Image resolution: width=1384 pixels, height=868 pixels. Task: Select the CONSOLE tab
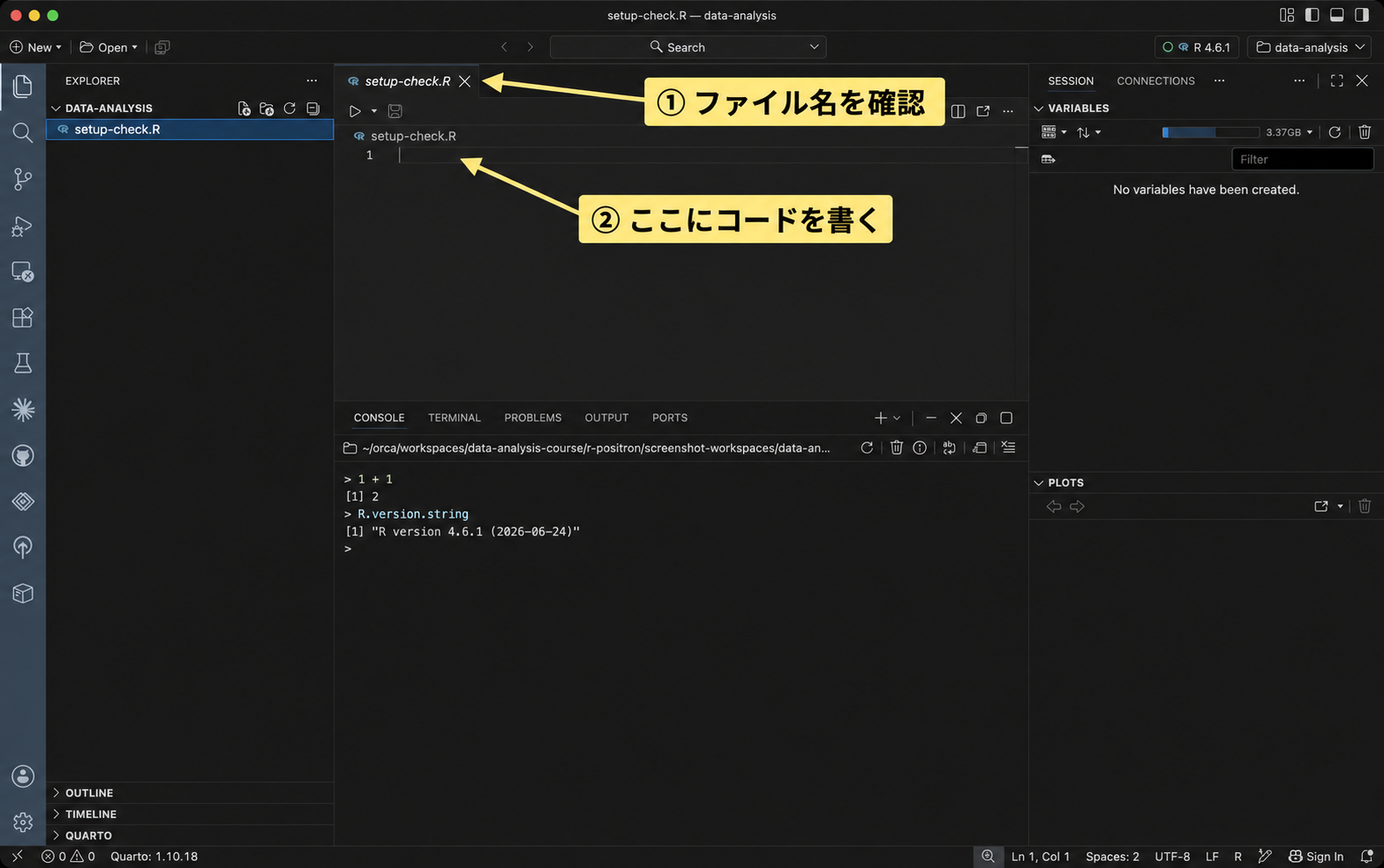point(379,418)
